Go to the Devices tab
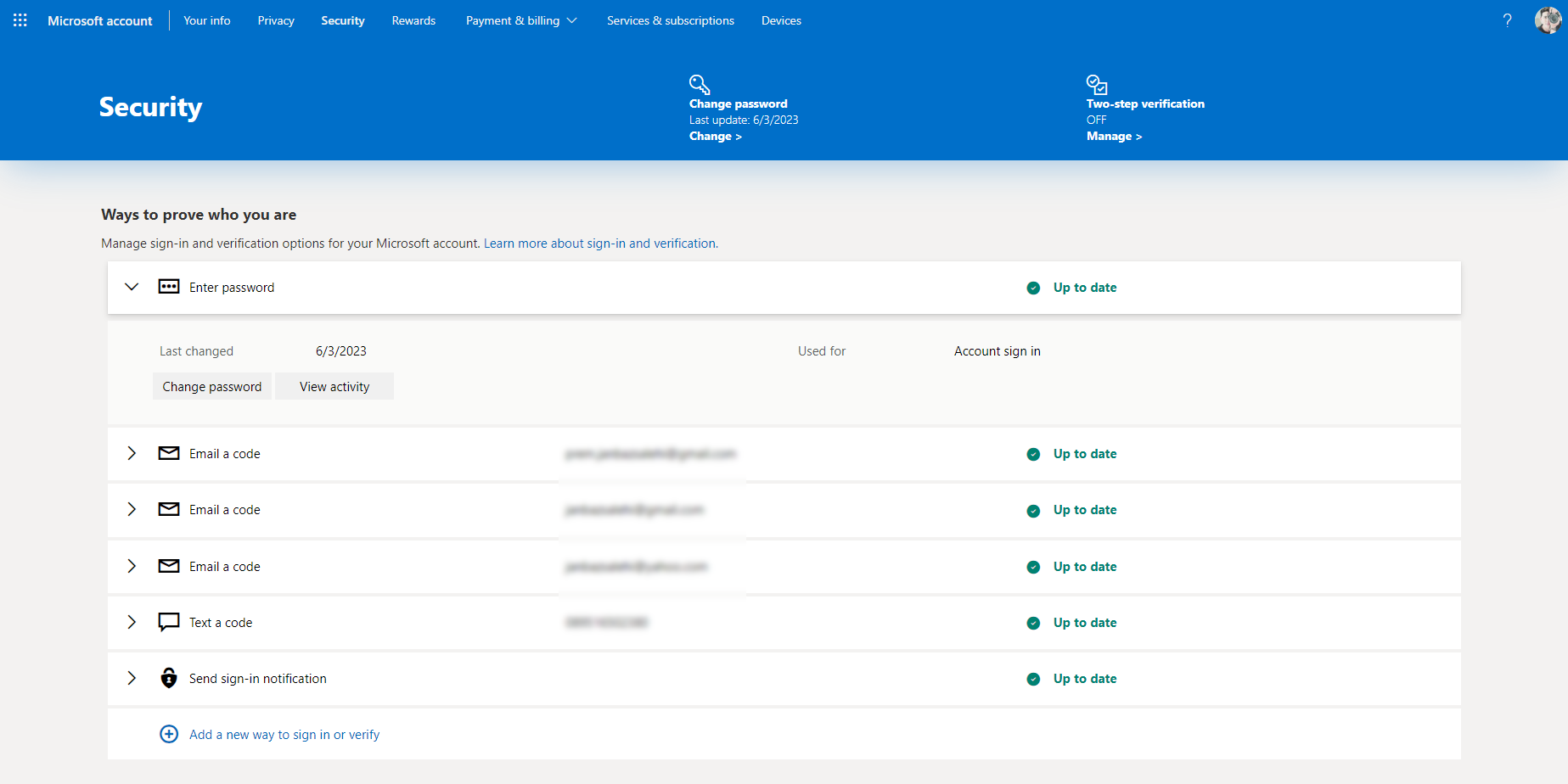The image size is (1568, 784). pyautogui.click(x=781, y=20)
